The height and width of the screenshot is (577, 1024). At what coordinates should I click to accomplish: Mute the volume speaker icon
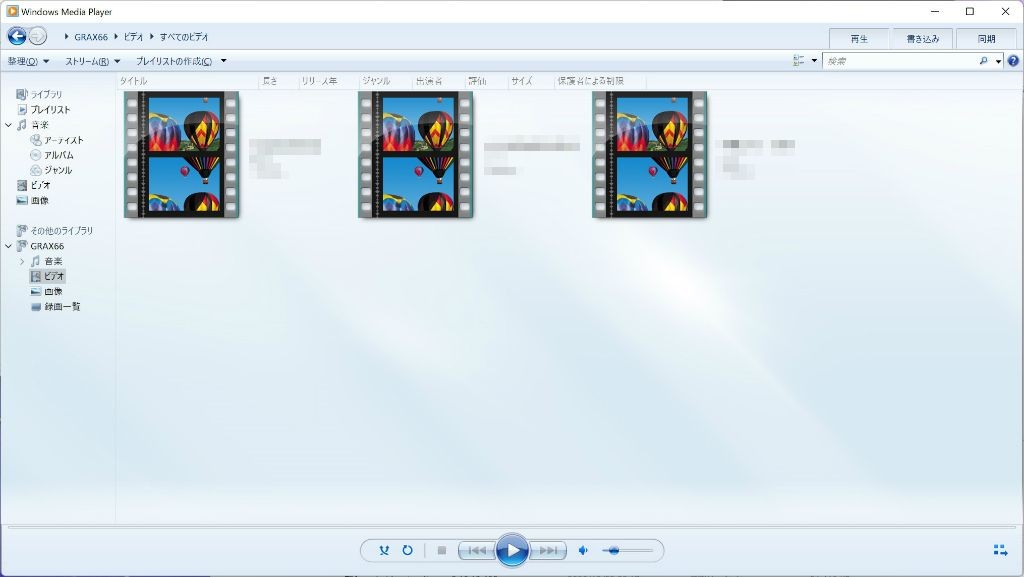[x=583, y=550]
